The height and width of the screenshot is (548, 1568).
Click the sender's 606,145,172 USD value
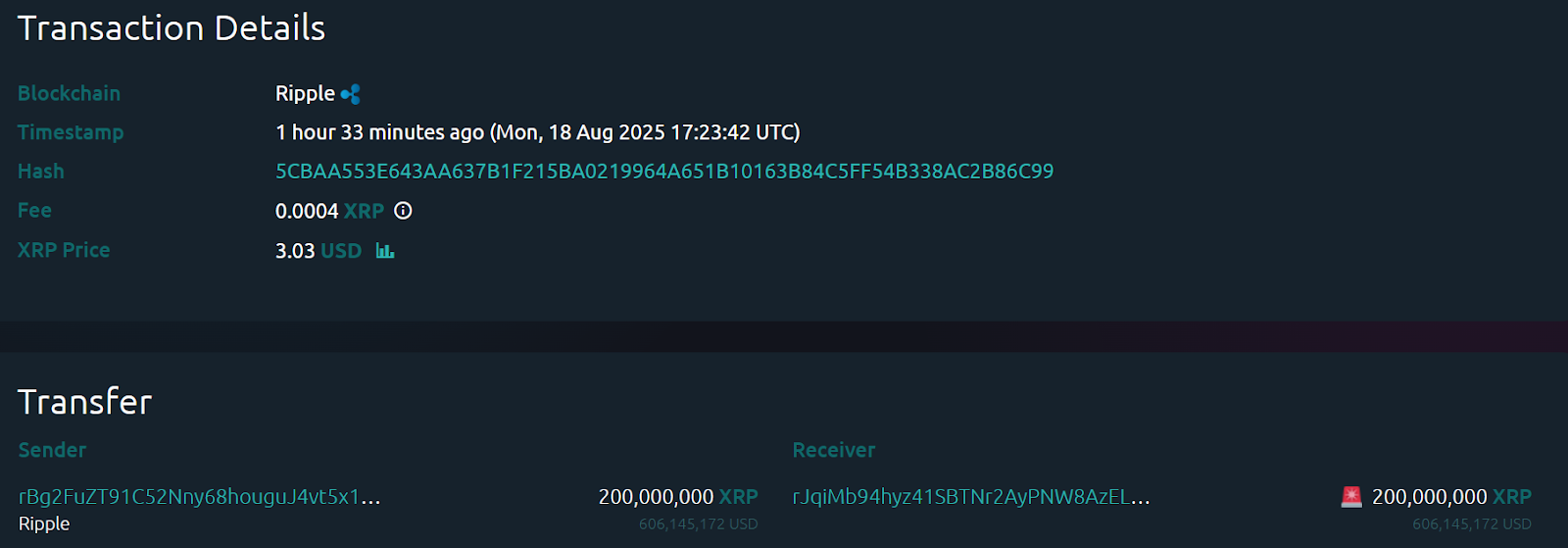point(698,524)
